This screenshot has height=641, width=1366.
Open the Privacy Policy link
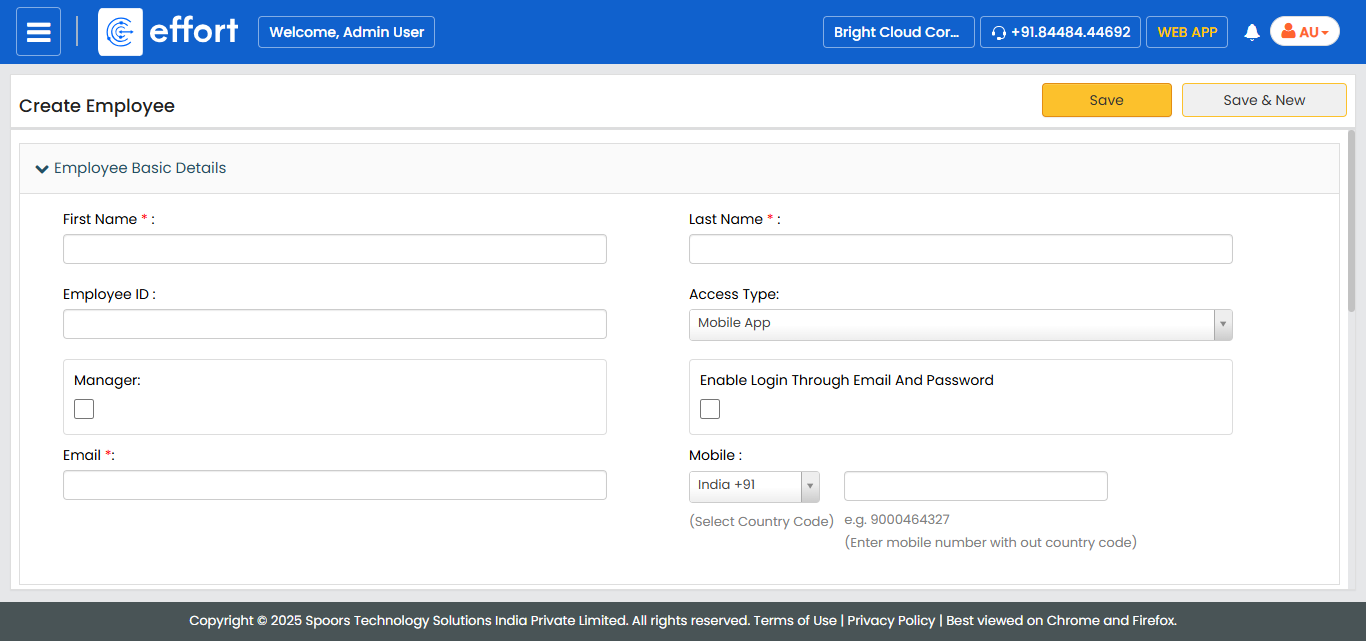coord(891,621)
